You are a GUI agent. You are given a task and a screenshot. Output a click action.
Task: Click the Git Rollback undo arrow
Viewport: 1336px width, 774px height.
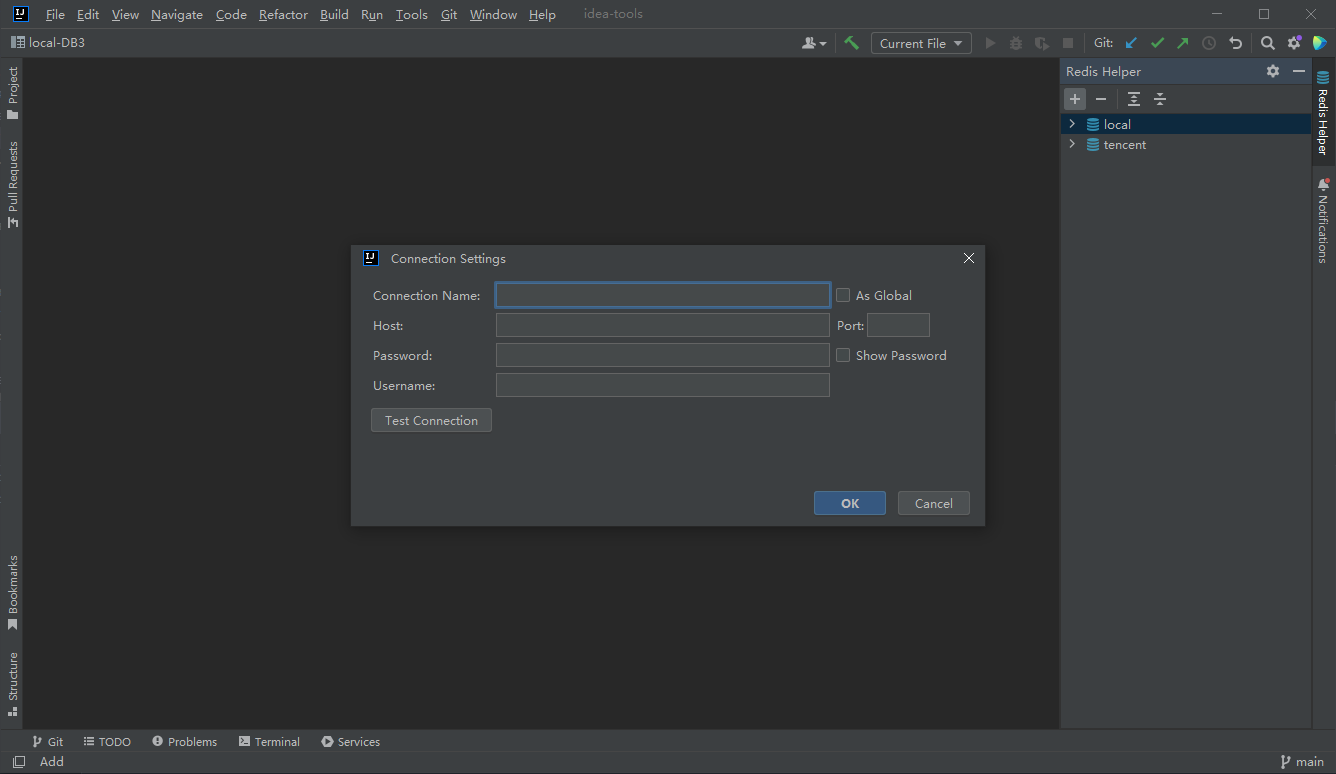pyautogui.click(x=1235, y=43)
